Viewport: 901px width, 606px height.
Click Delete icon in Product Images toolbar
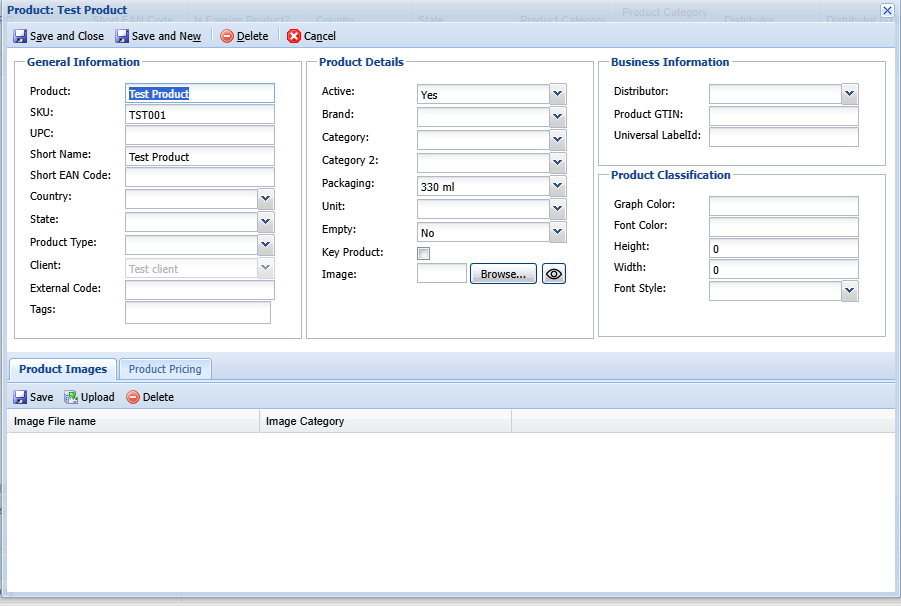(133, 397)
